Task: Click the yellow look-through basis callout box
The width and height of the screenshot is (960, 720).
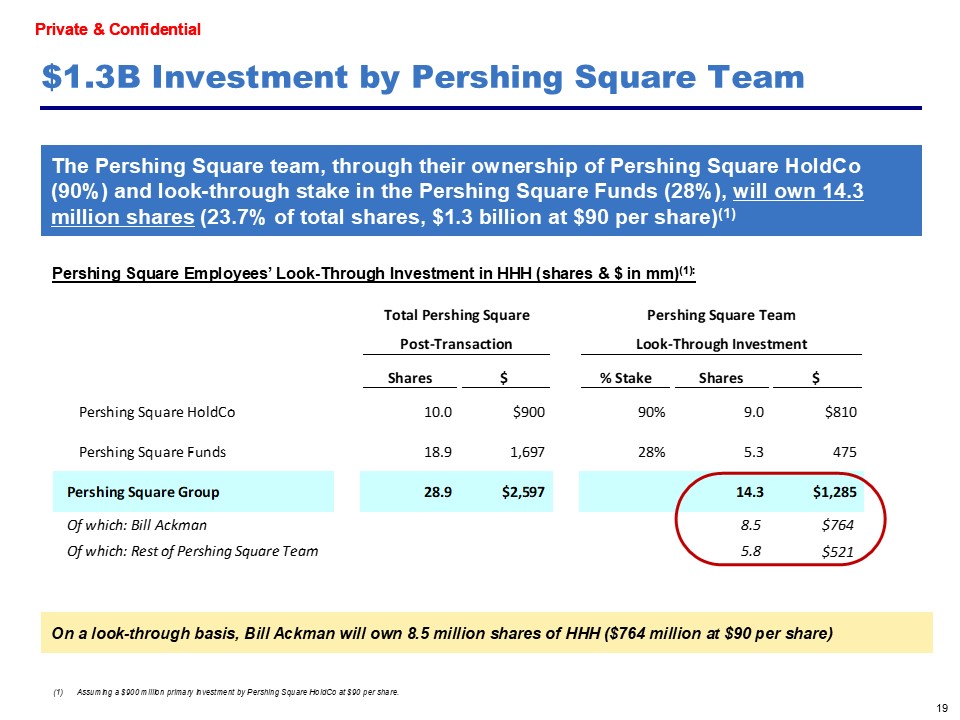Action: [x=487, y=634]
